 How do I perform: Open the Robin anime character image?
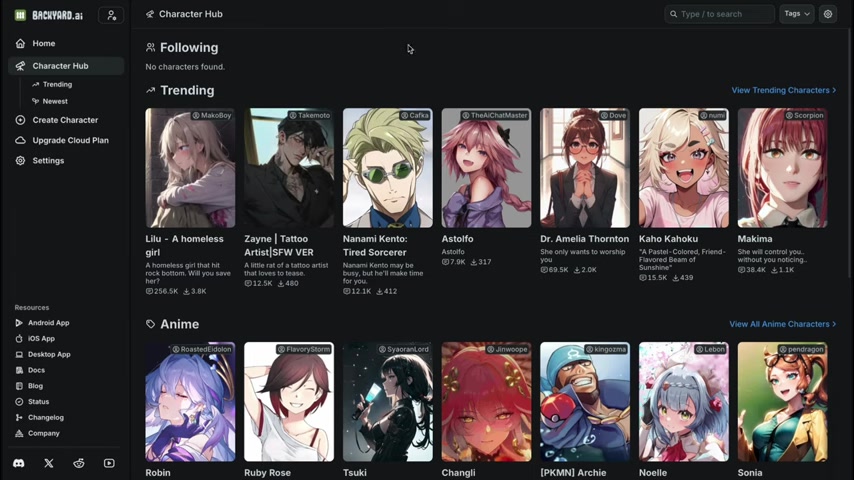190,402
